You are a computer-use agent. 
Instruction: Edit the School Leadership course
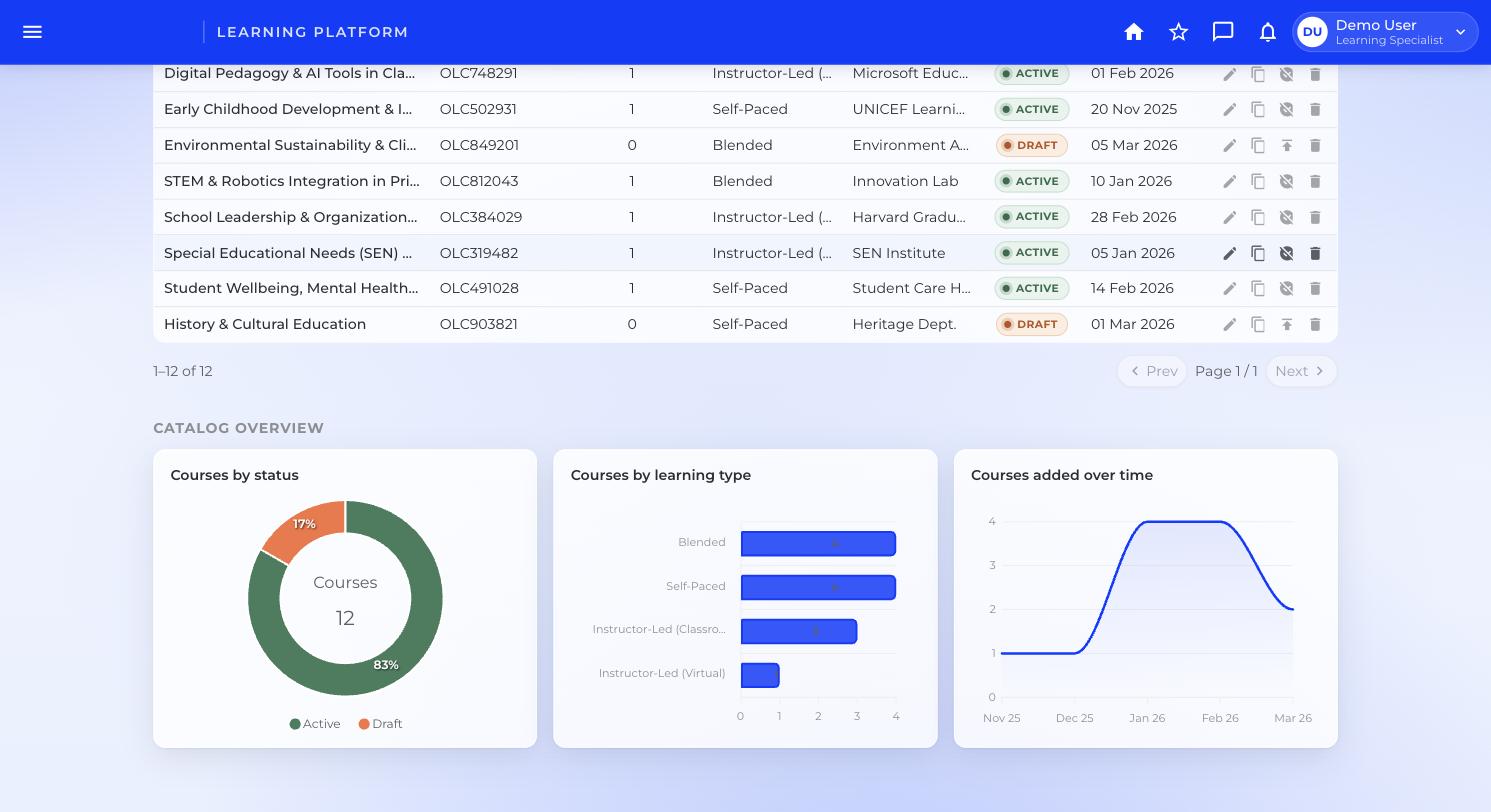(1230, 217)
